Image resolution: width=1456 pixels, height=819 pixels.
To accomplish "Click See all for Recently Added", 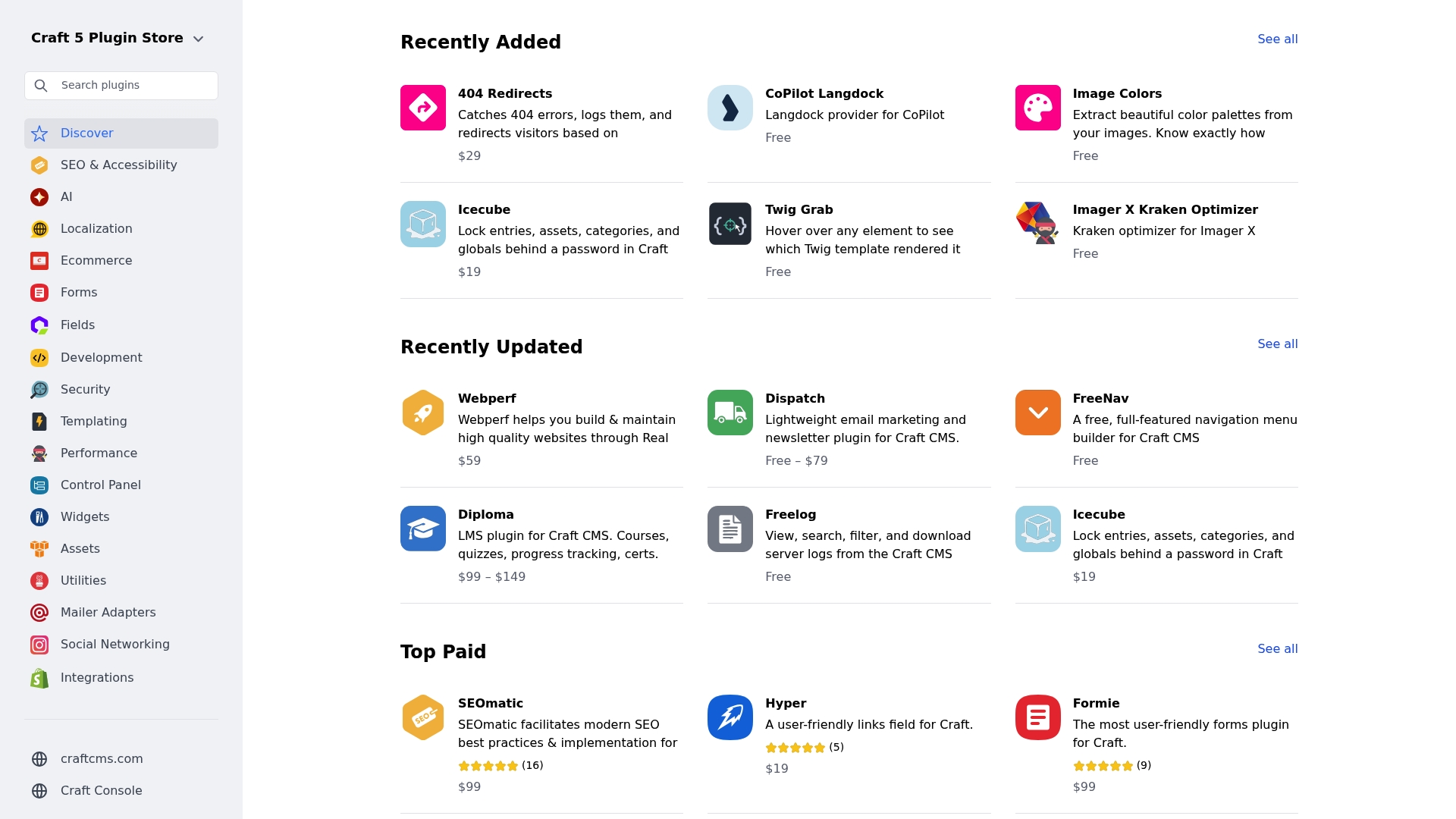I will pyautogui.click(x=1277, y=39).
